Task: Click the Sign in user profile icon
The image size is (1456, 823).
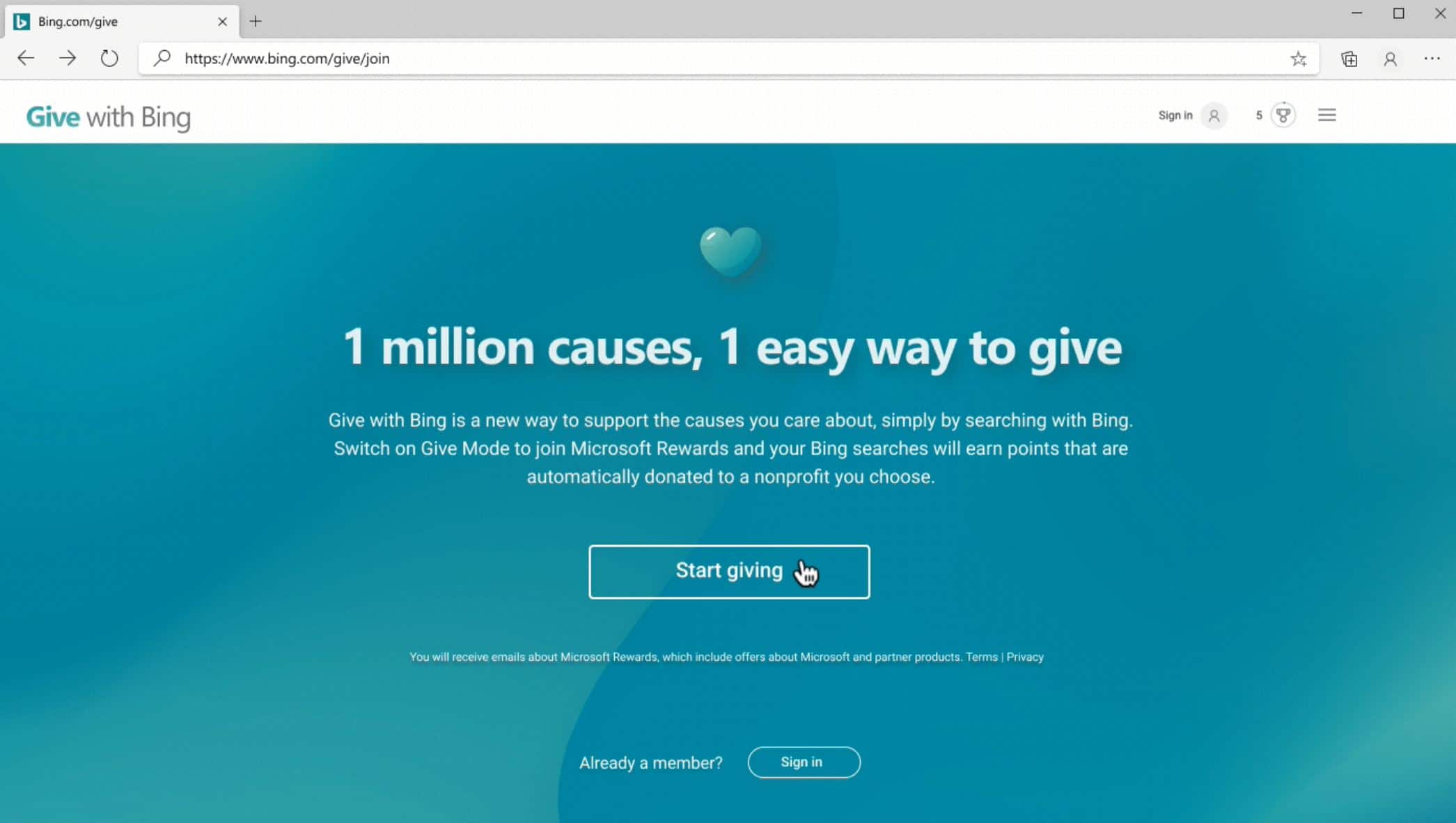Action: tap(1213, 115)
